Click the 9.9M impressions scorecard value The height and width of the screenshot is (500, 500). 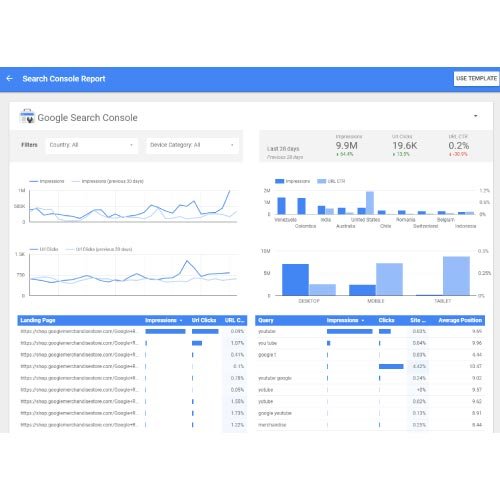click(346, 146)
